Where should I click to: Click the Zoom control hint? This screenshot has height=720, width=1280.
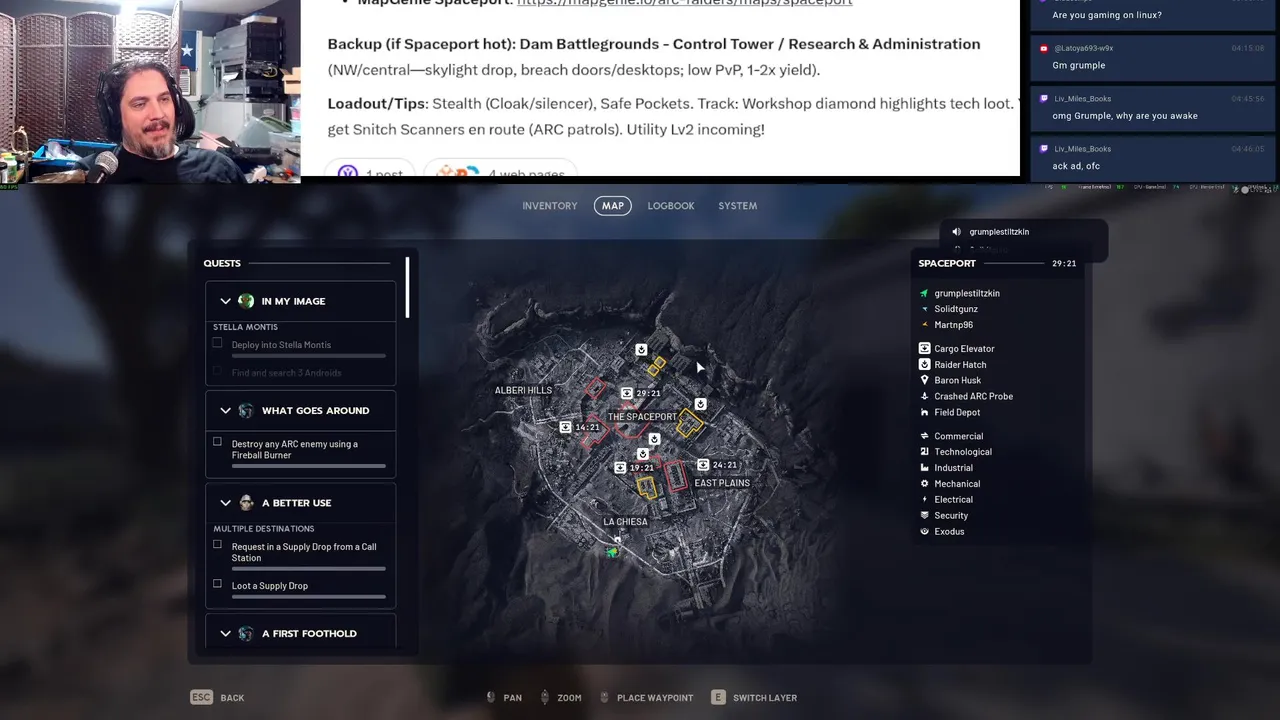tap(561, 697)
